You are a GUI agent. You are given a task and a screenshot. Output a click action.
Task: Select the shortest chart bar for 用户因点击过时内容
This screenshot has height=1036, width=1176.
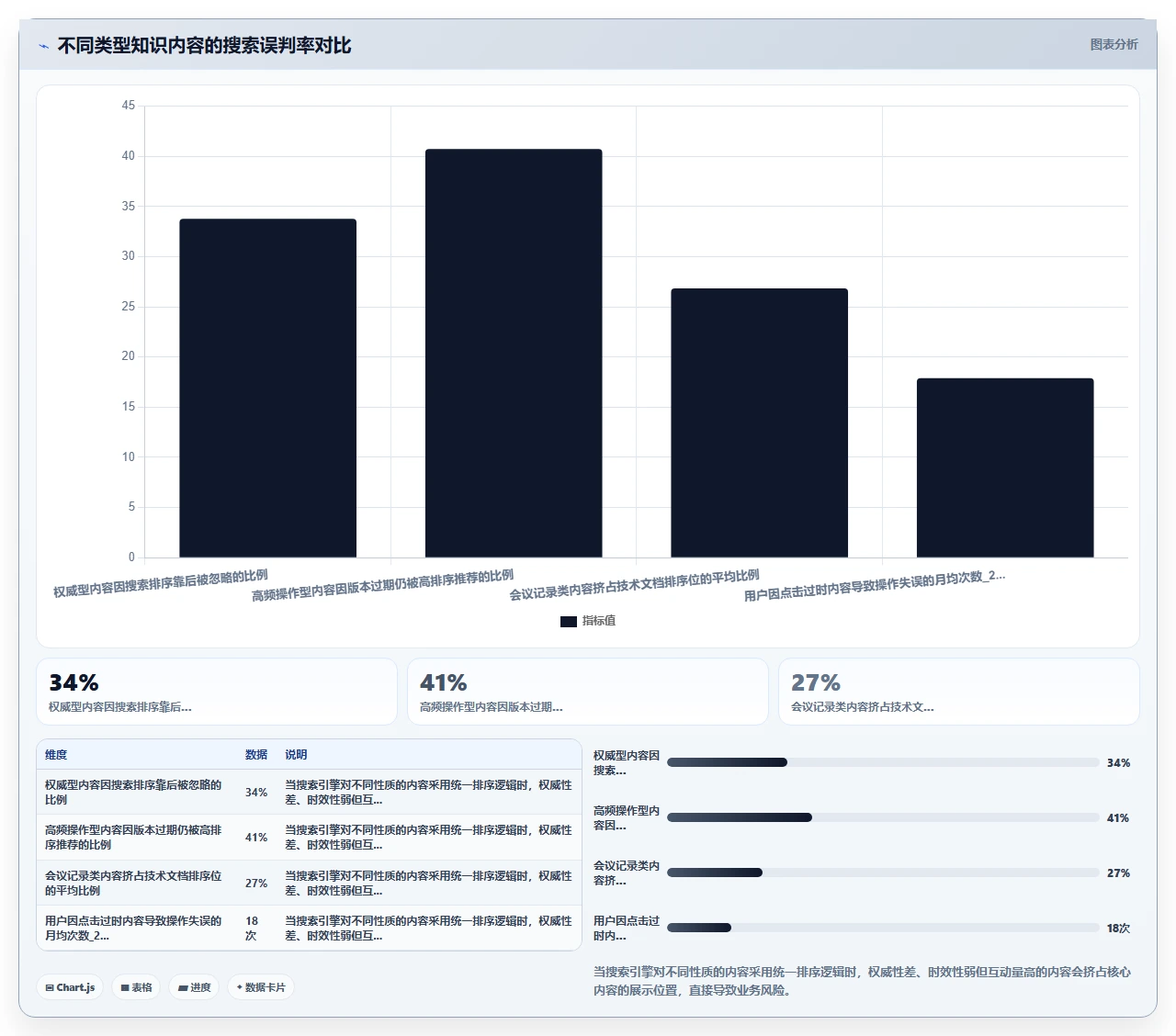[x=1005, y=467]
